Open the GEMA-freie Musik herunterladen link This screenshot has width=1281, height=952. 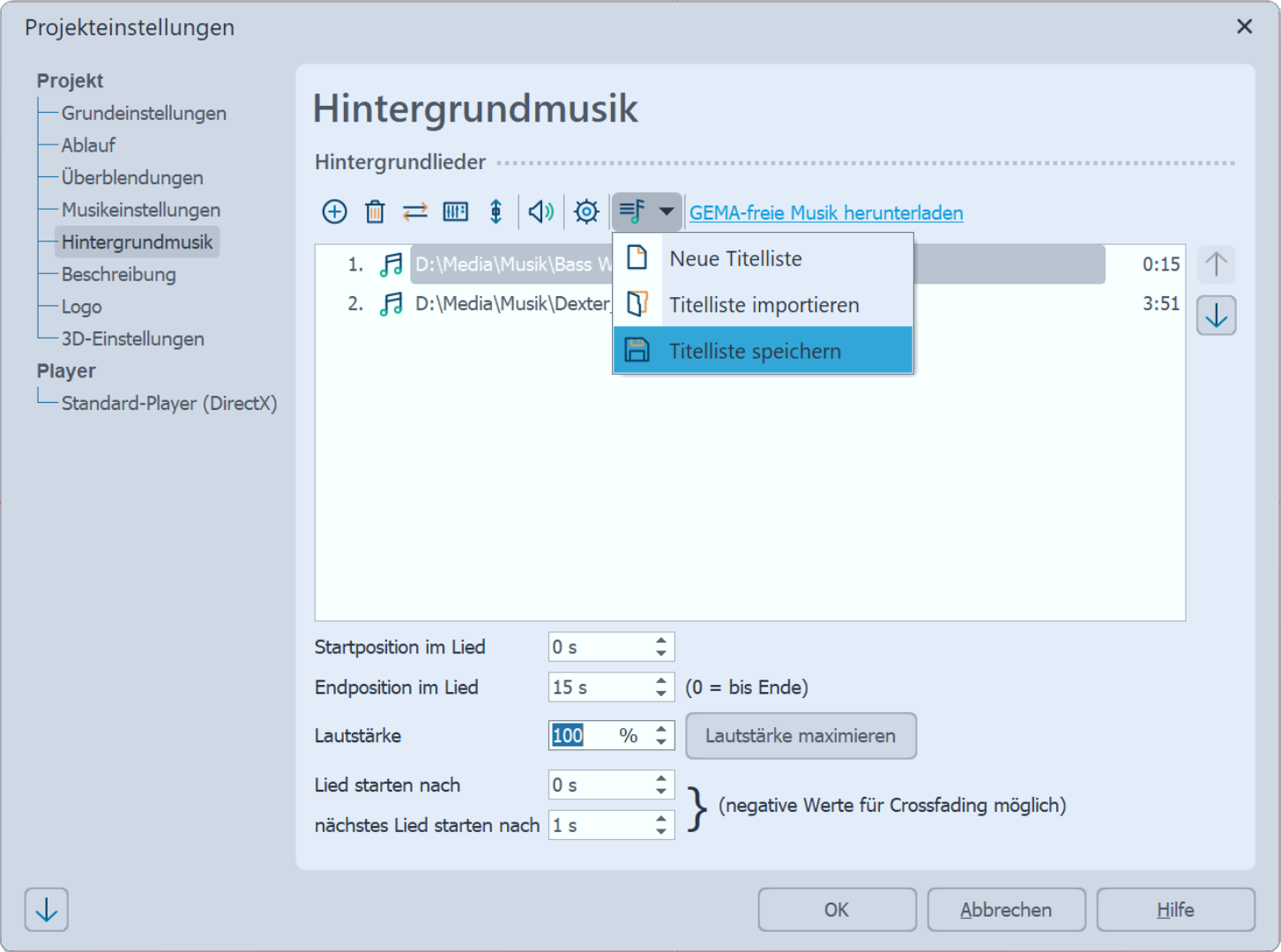pos(825,212)
